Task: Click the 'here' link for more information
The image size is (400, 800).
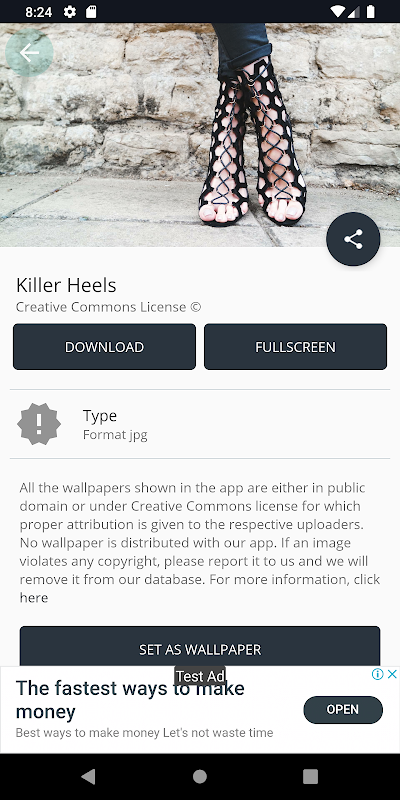Action: tap(34, 597)
